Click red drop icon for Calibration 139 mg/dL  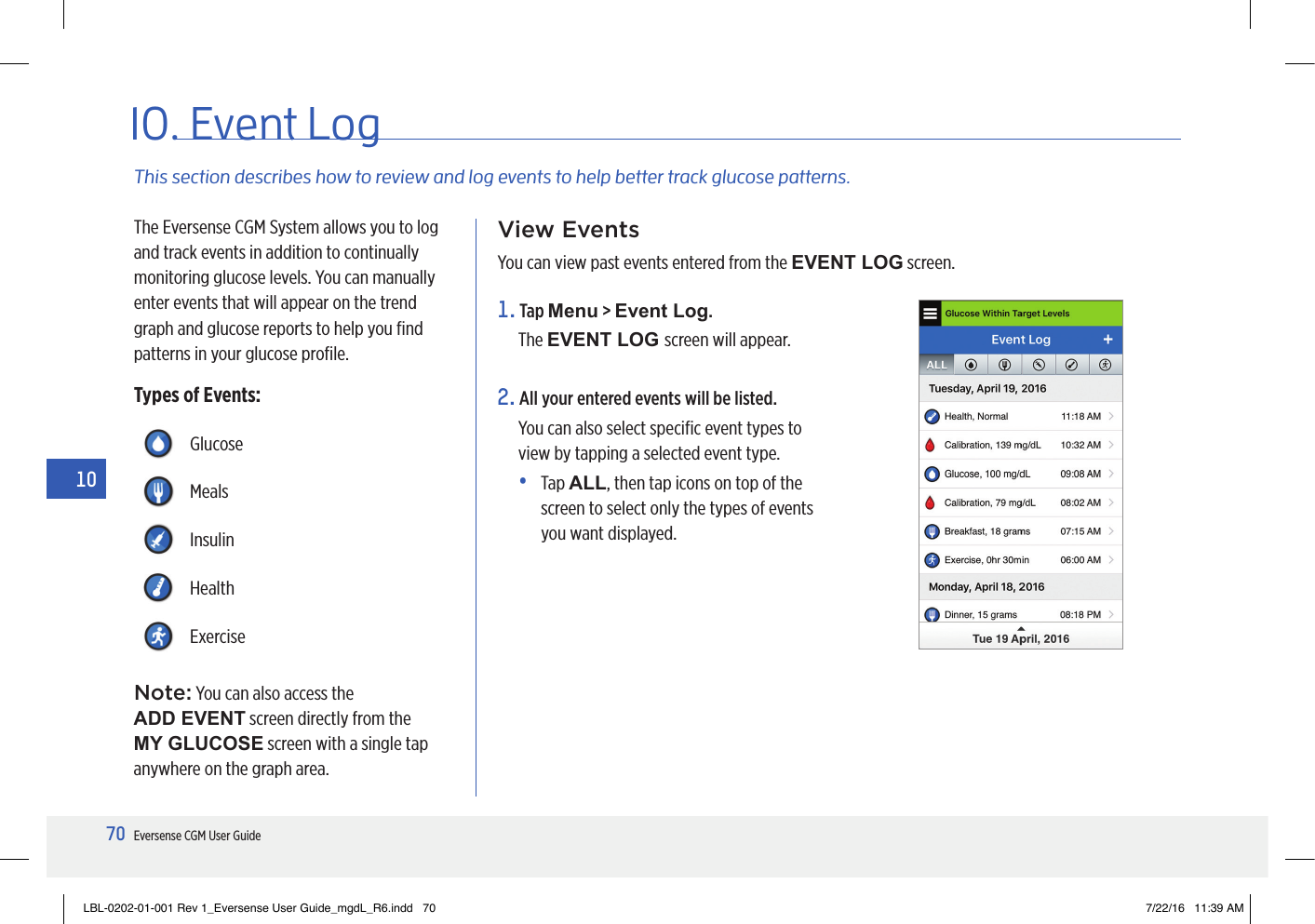click(931, 445)
